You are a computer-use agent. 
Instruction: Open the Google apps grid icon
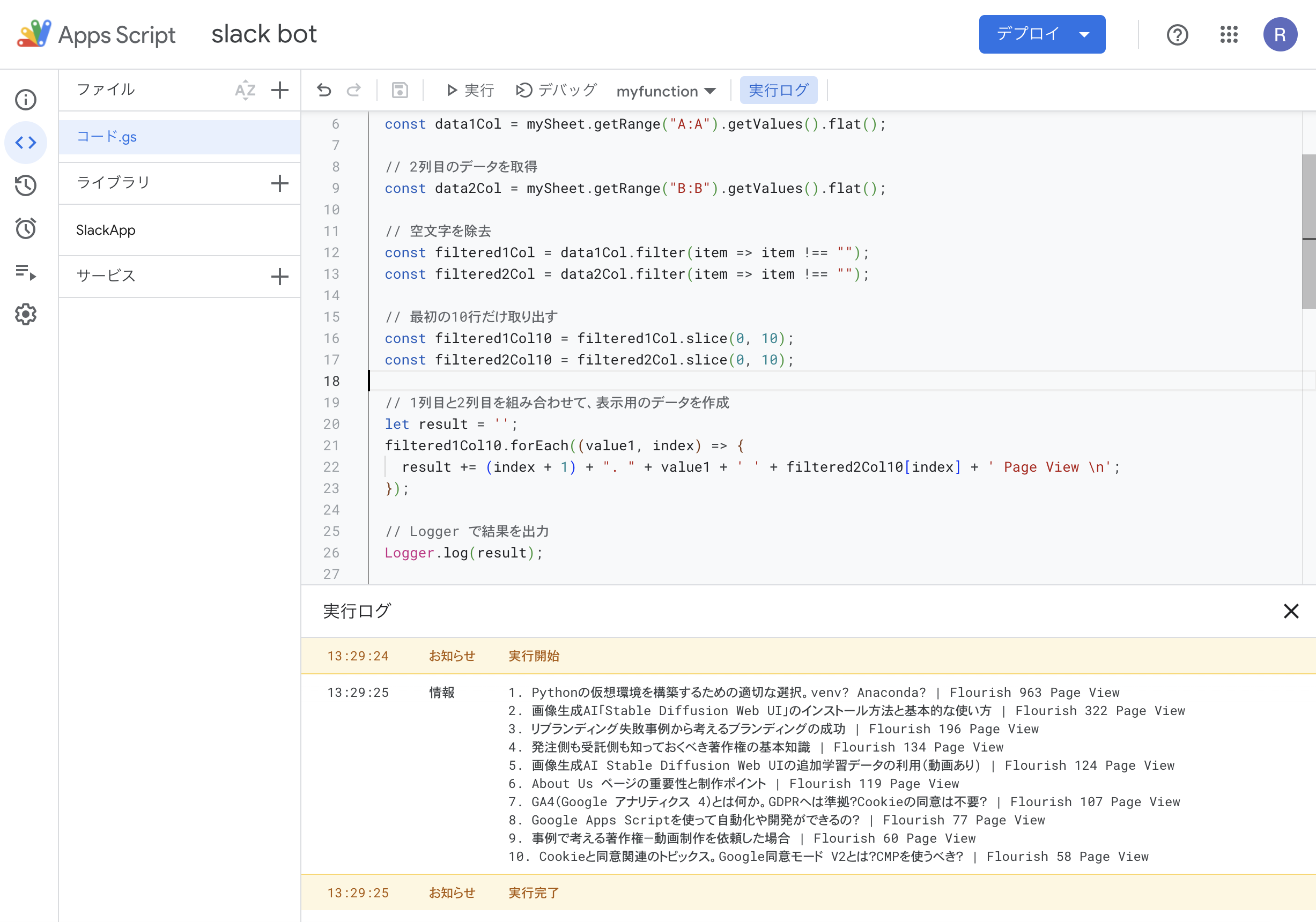point(1229,34)
